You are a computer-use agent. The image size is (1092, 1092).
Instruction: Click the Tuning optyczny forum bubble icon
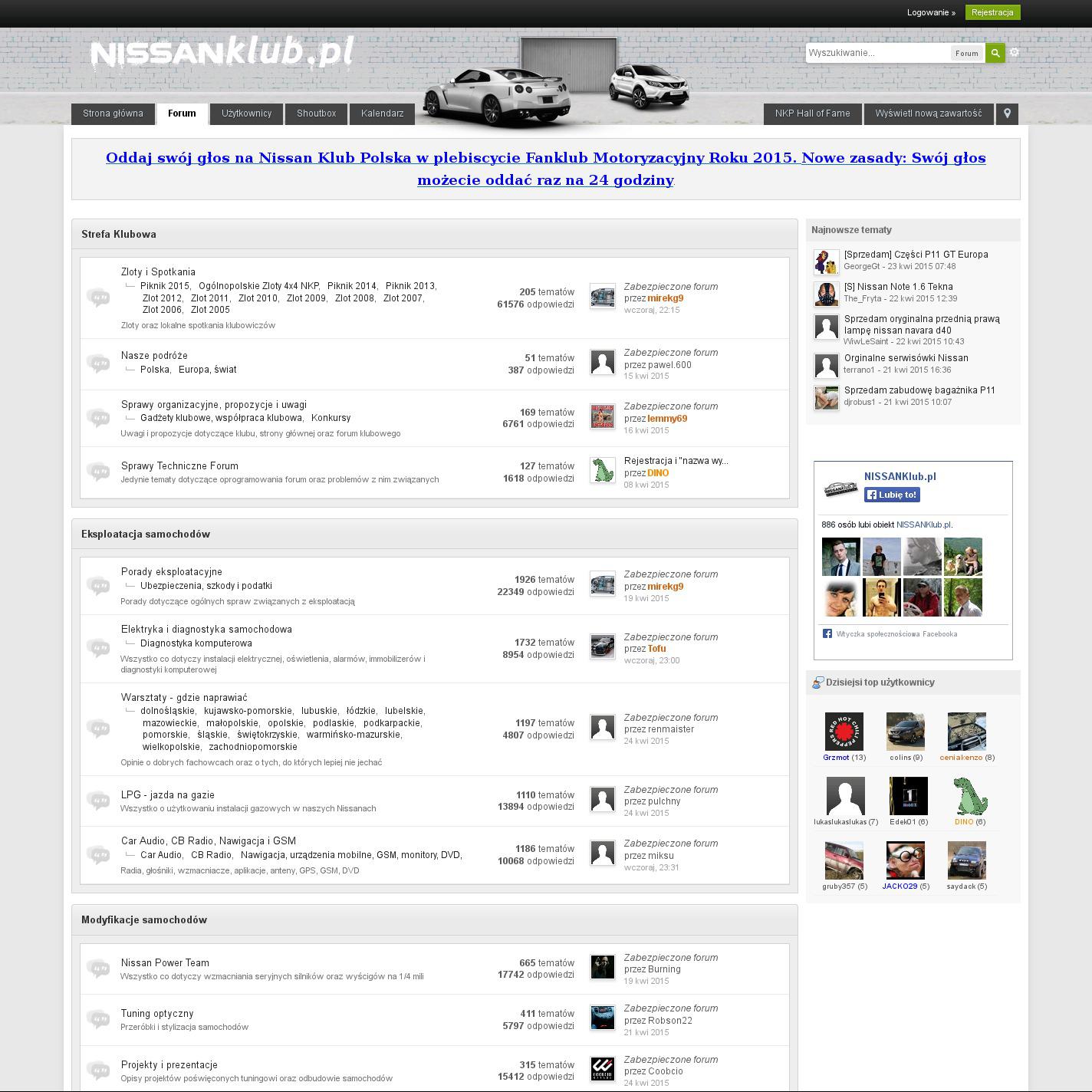point(98,1019)
